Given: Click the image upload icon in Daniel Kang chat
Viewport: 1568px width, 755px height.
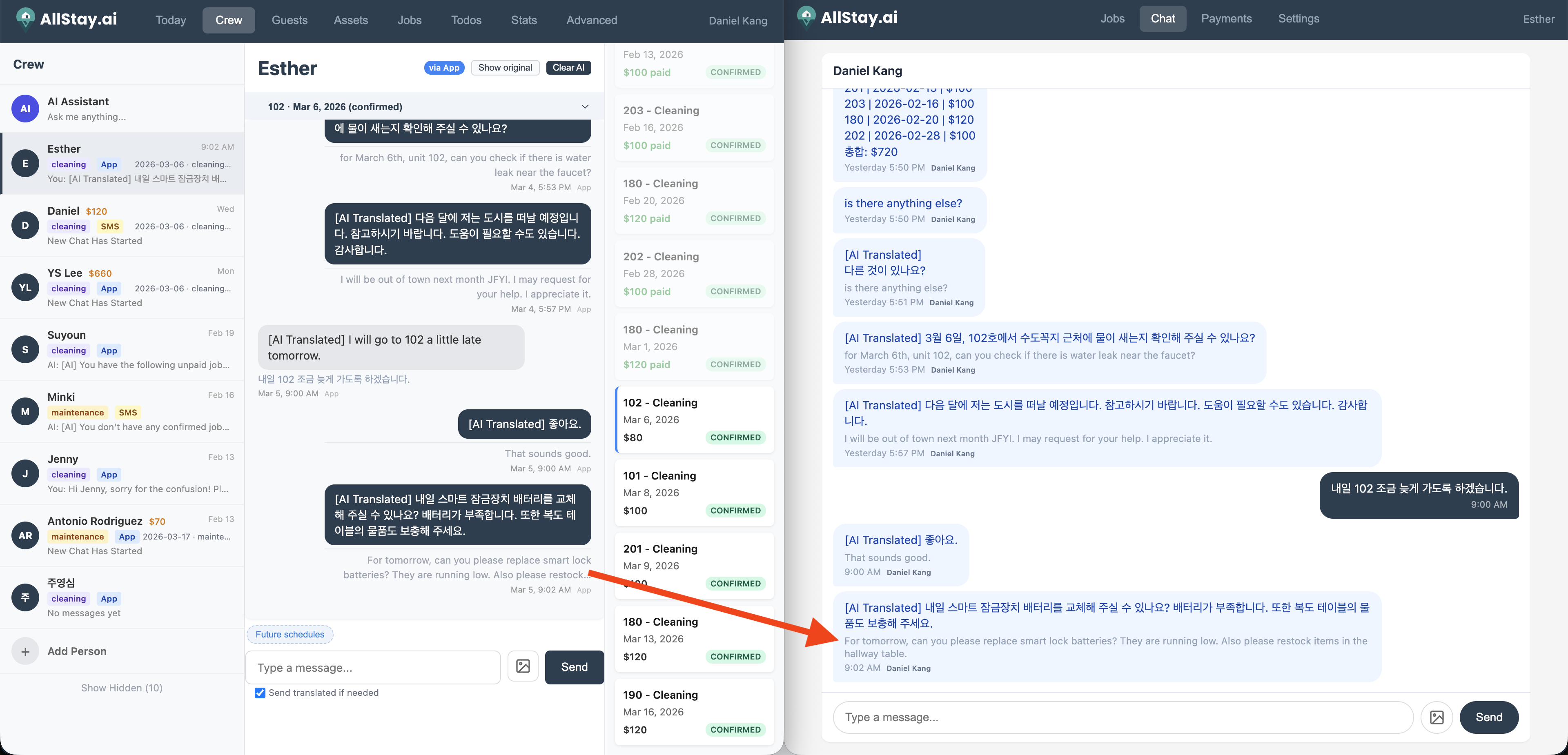Looking at the screenshot, I should pyautogui.click(x=1437, y=717).
